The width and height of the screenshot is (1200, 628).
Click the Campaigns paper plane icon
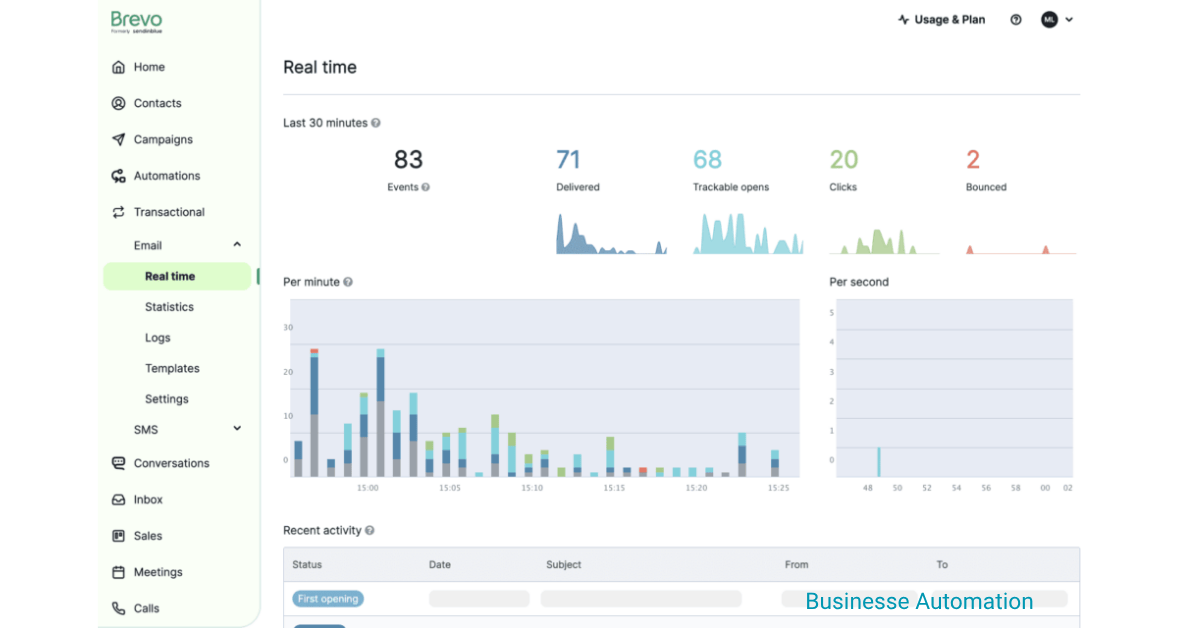(x=119, y=140)
